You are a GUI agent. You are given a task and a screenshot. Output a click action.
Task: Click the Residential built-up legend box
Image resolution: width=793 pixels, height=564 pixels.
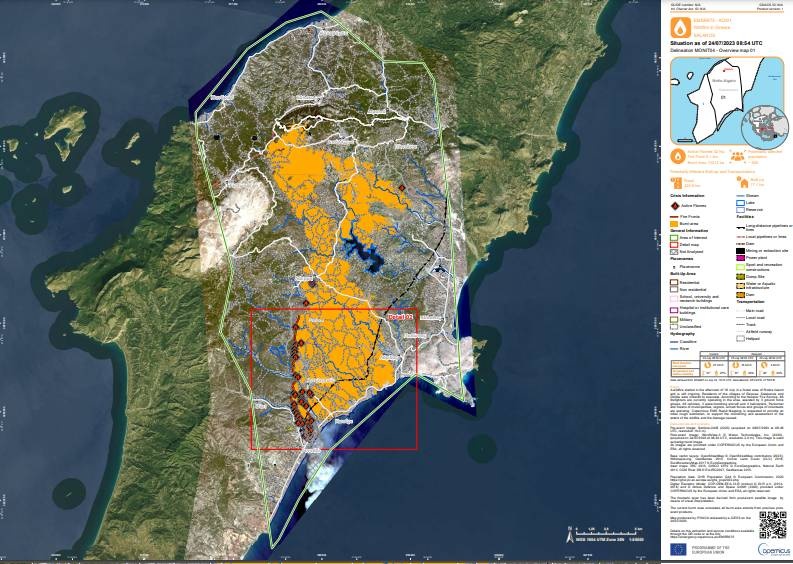[675, 282]
